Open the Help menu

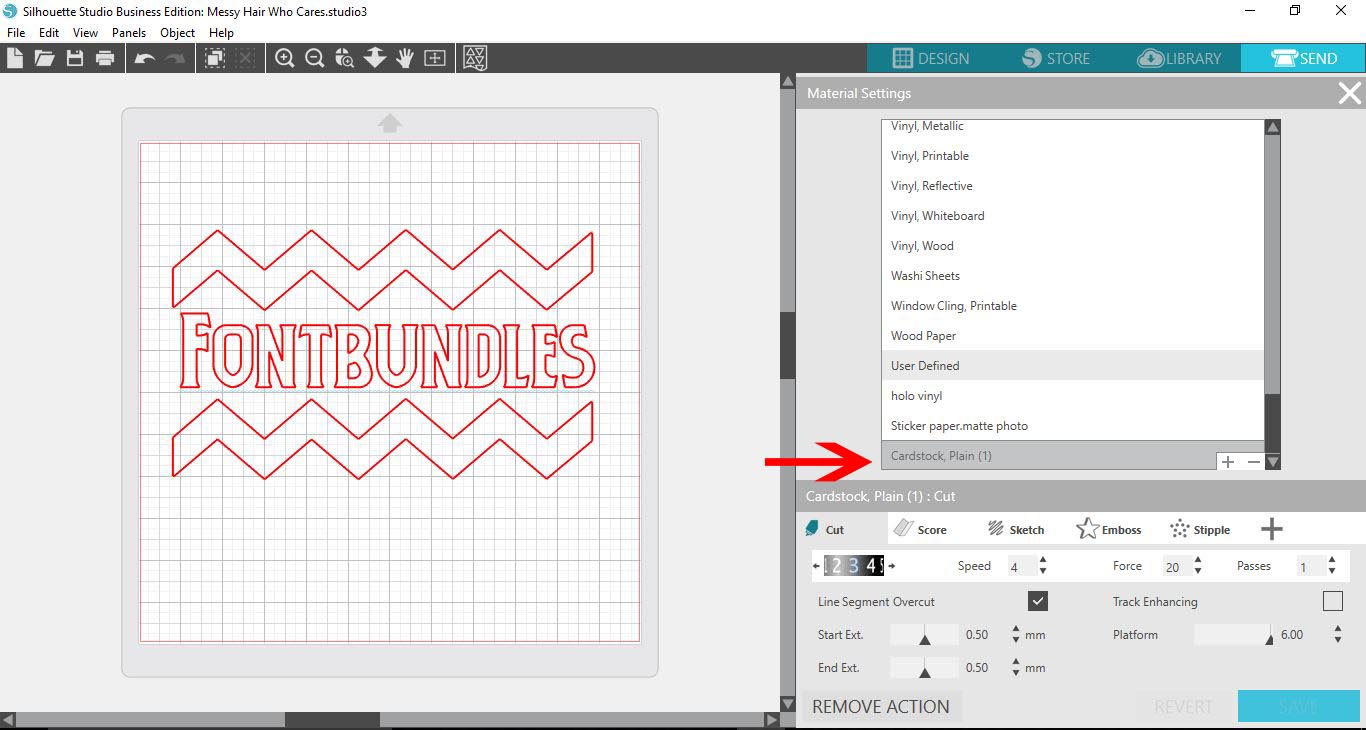(221, 33)
